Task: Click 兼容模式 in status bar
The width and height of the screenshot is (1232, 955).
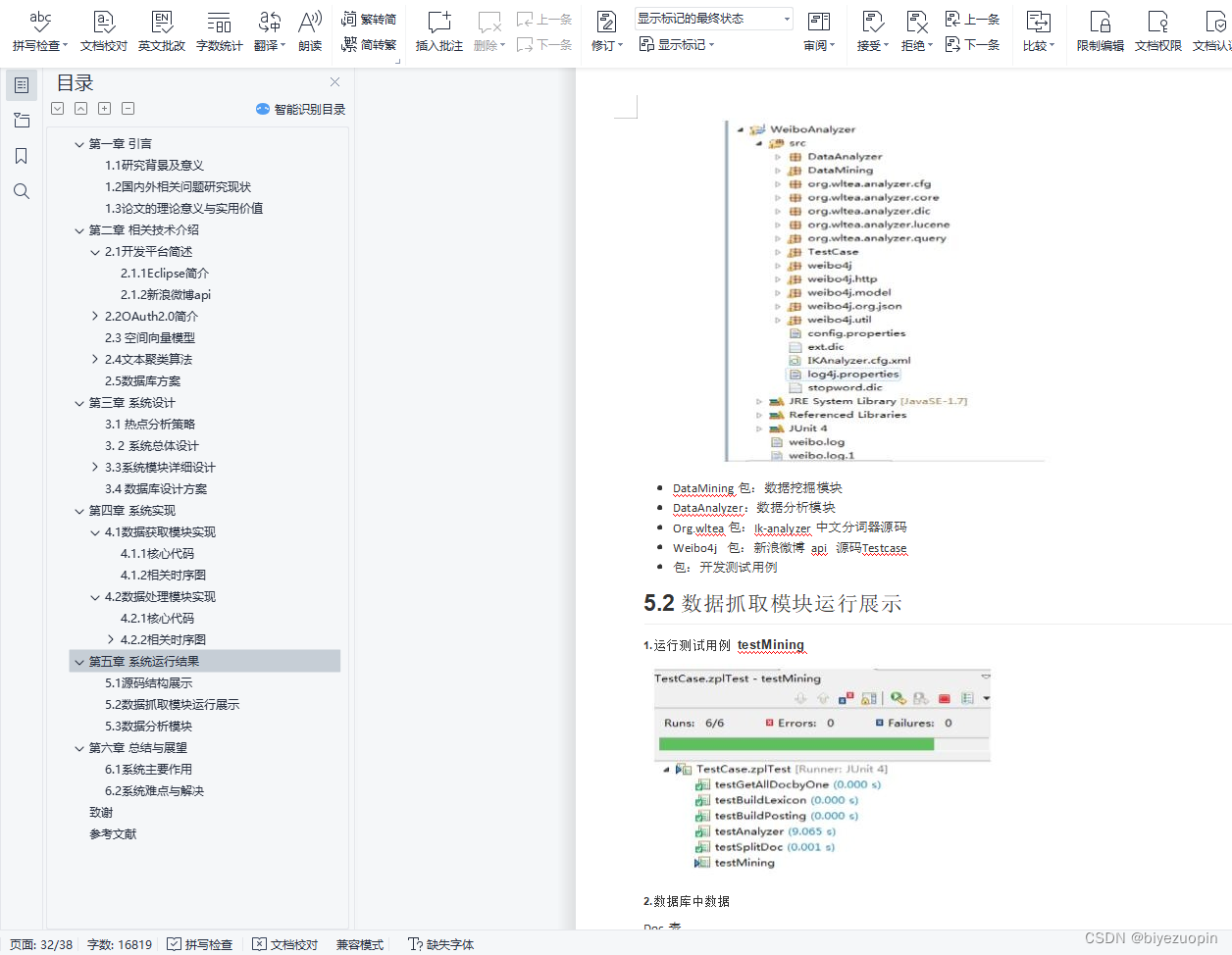Action: (x=360, y=944)
